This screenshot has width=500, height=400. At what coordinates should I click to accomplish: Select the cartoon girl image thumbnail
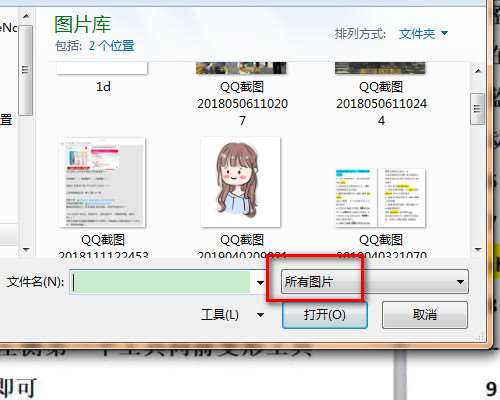240,182
